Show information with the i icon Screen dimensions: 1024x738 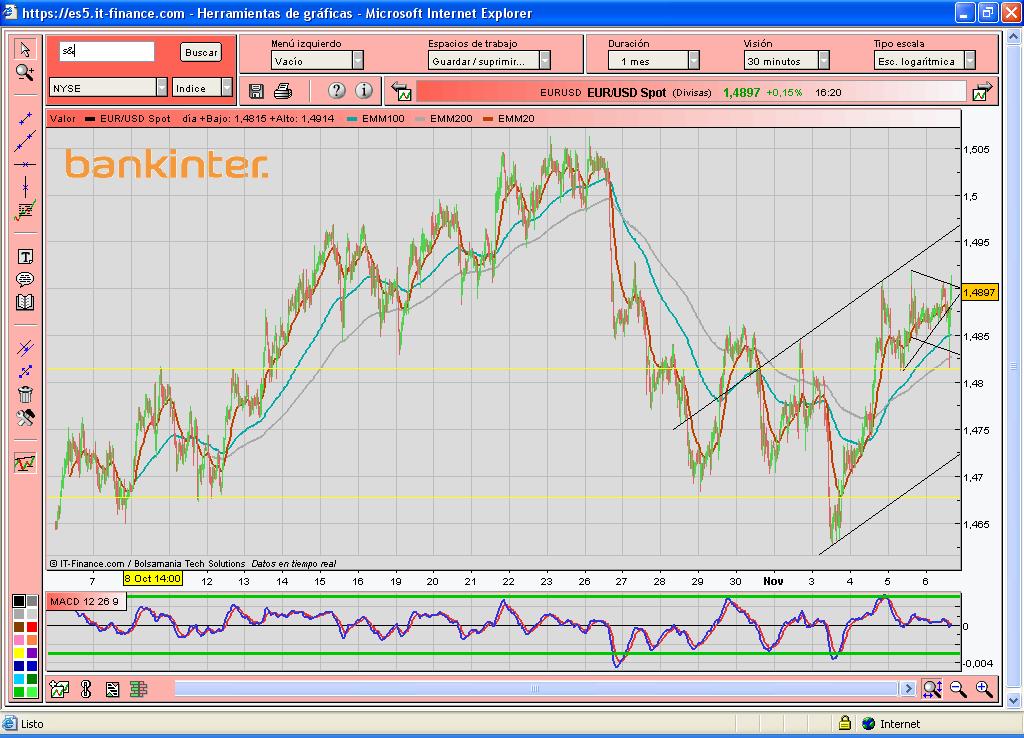(364, 90)
